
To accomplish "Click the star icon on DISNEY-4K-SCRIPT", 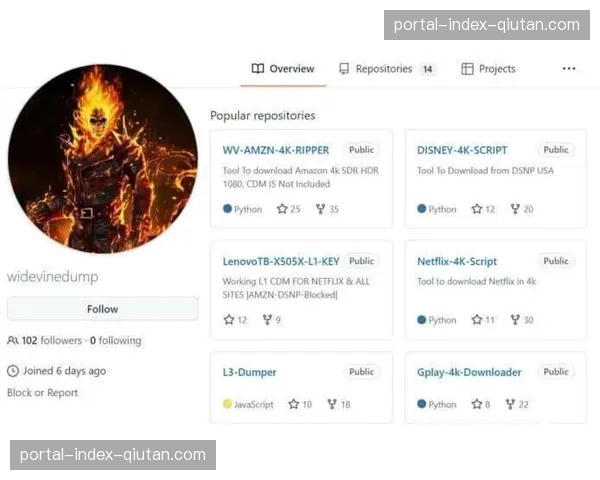I will tap(477, 209).
